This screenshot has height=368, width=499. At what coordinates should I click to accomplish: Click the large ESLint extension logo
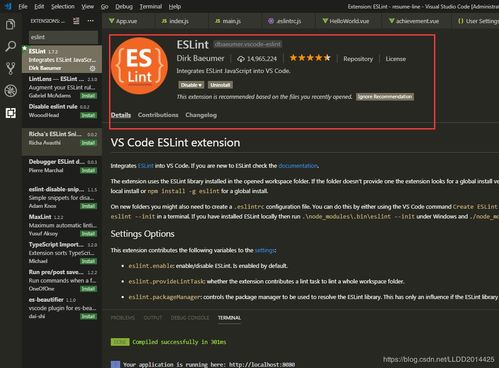point(139,66)
